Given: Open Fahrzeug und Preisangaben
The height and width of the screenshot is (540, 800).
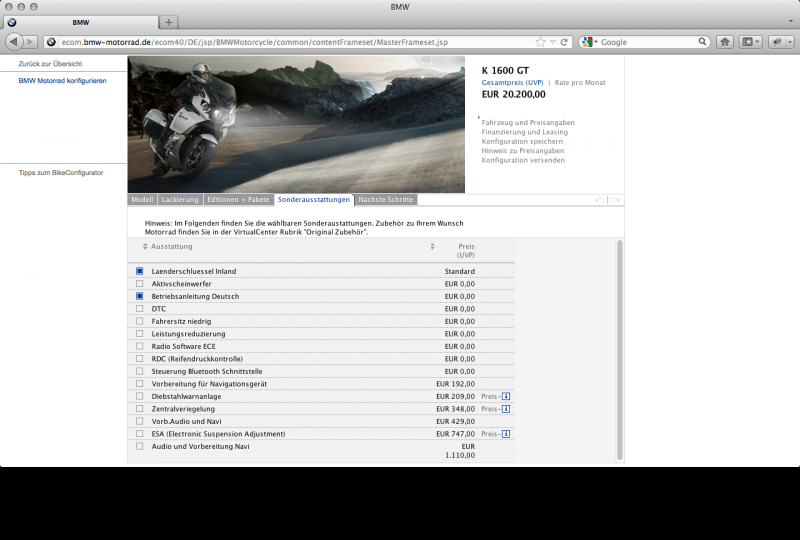Looking at the screenshot, I should (x=528, y=122).
